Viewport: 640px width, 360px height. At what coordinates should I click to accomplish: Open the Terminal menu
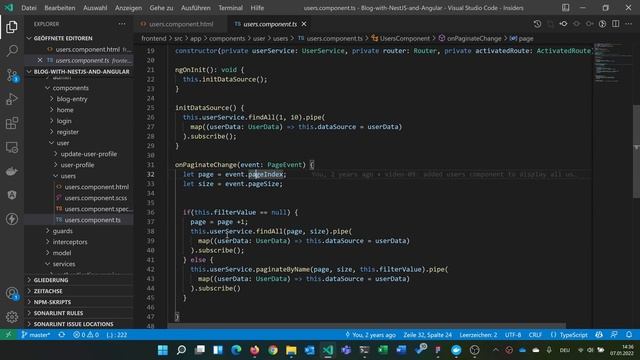[230, 8]
